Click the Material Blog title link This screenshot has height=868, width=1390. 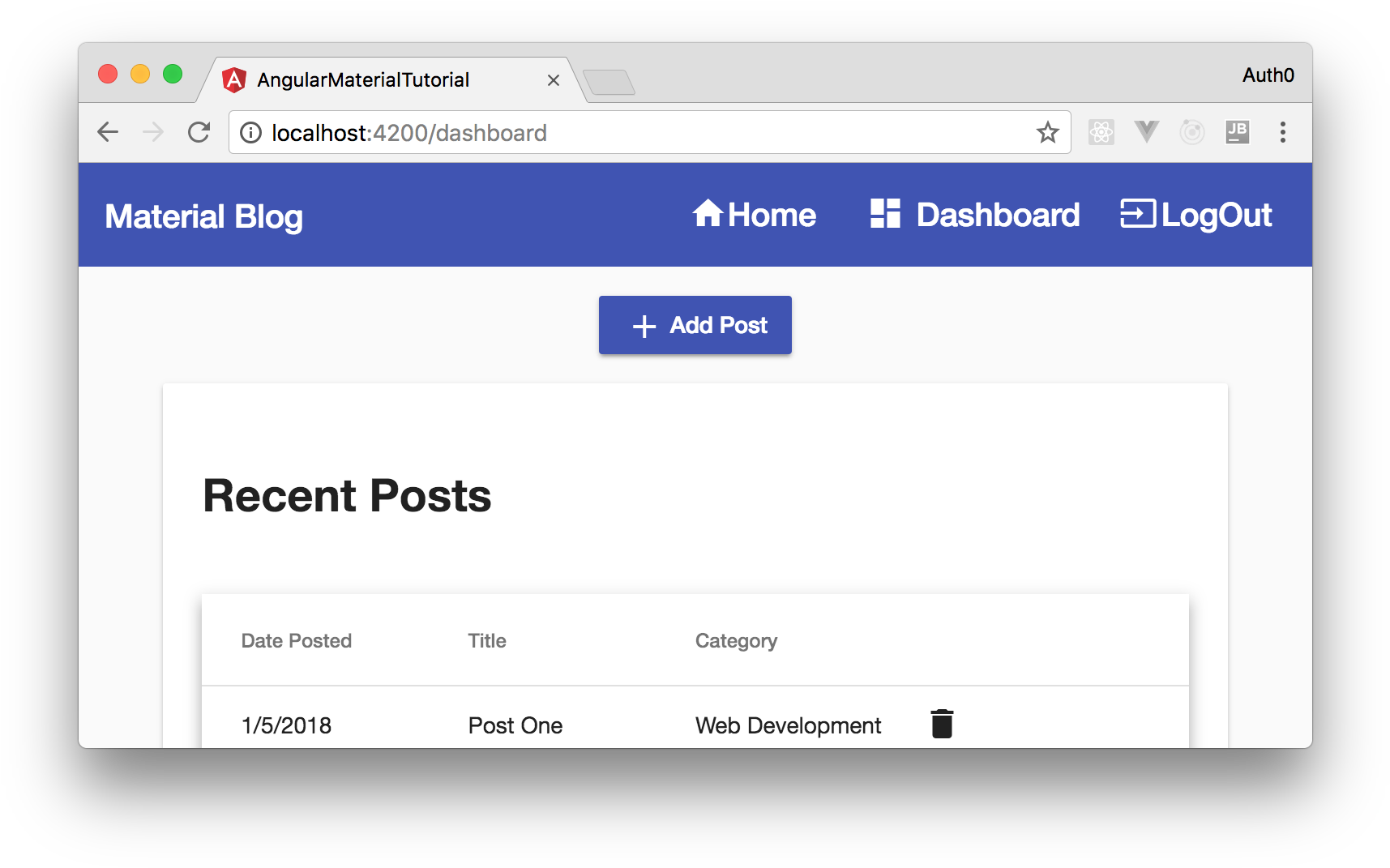tap(203, 216)
